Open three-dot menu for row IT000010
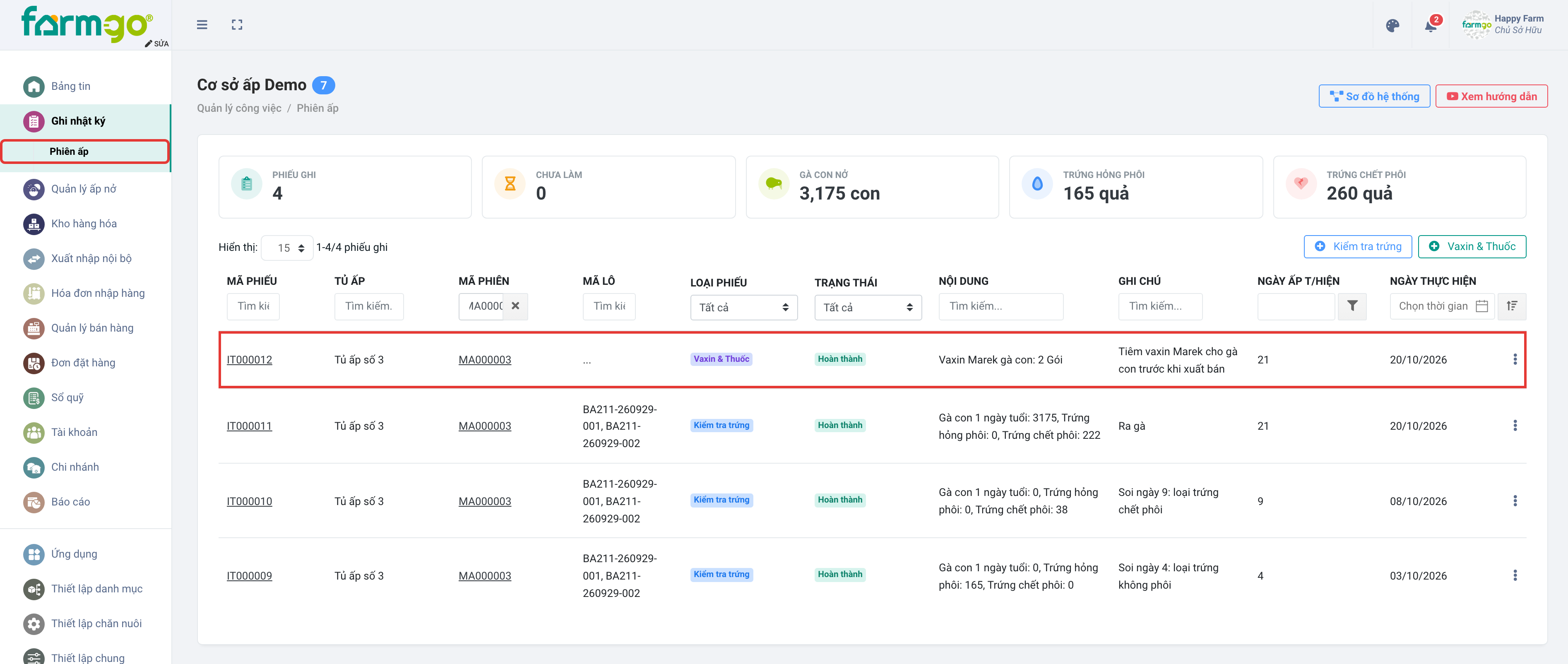 coord(1515,501)
